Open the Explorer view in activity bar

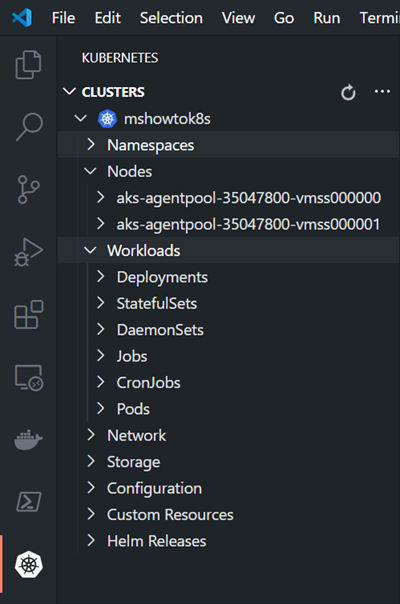[x=28, y=64]
